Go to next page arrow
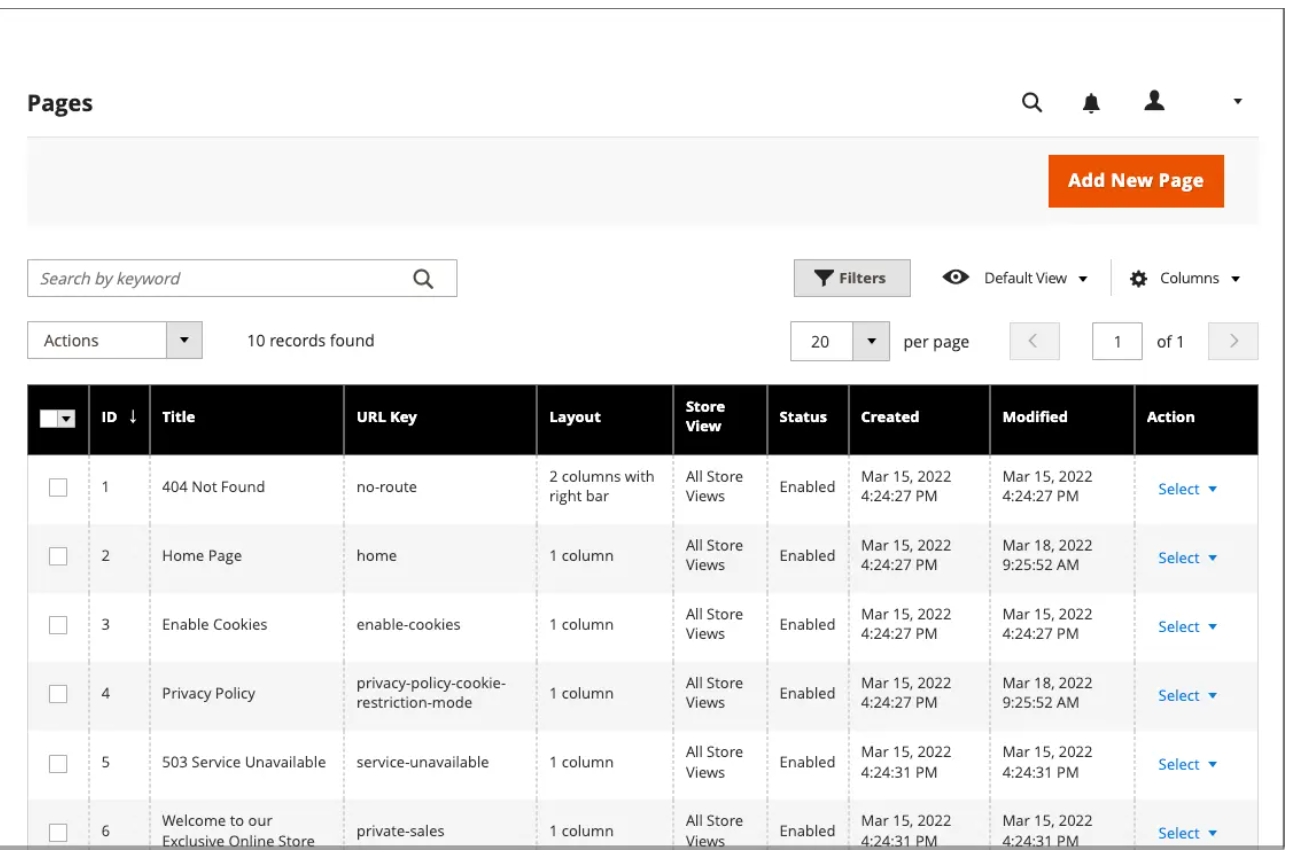This screenshot has height=855, width=1291. pos(1233,341)
